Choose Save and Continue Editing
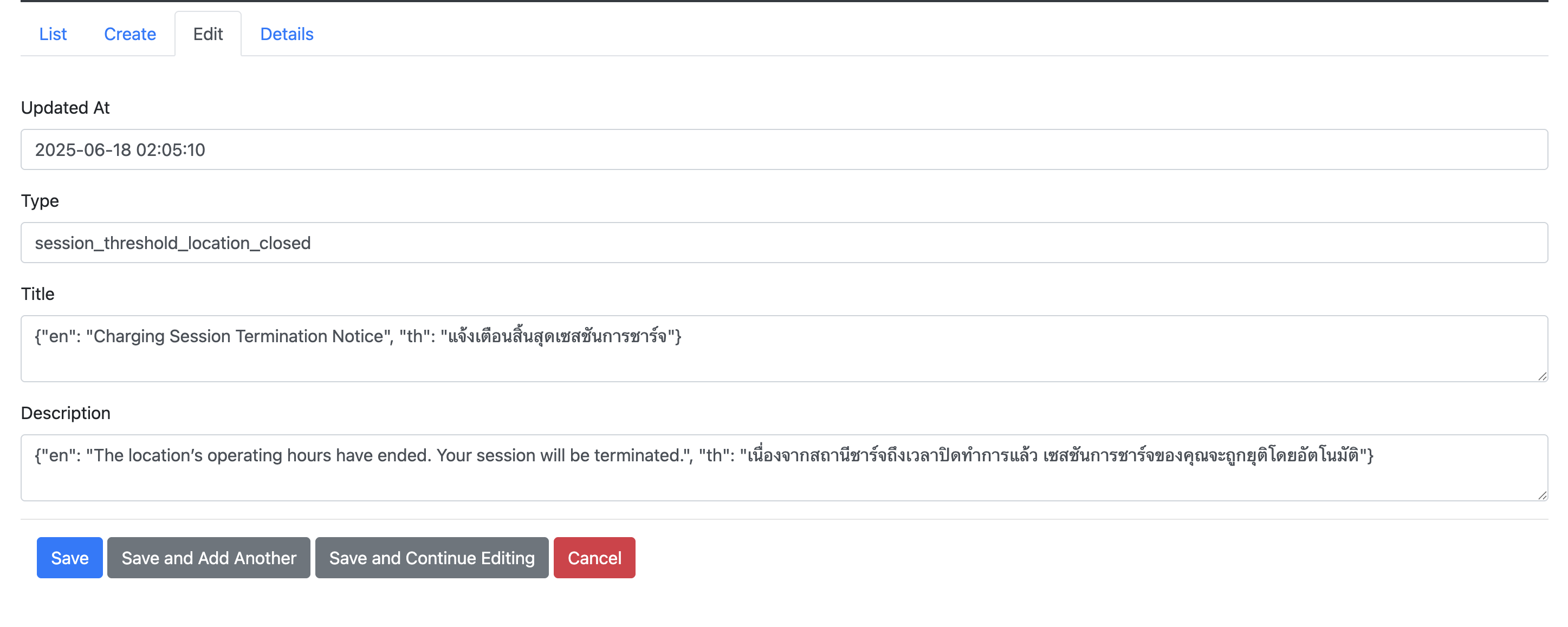 [432, 558]
